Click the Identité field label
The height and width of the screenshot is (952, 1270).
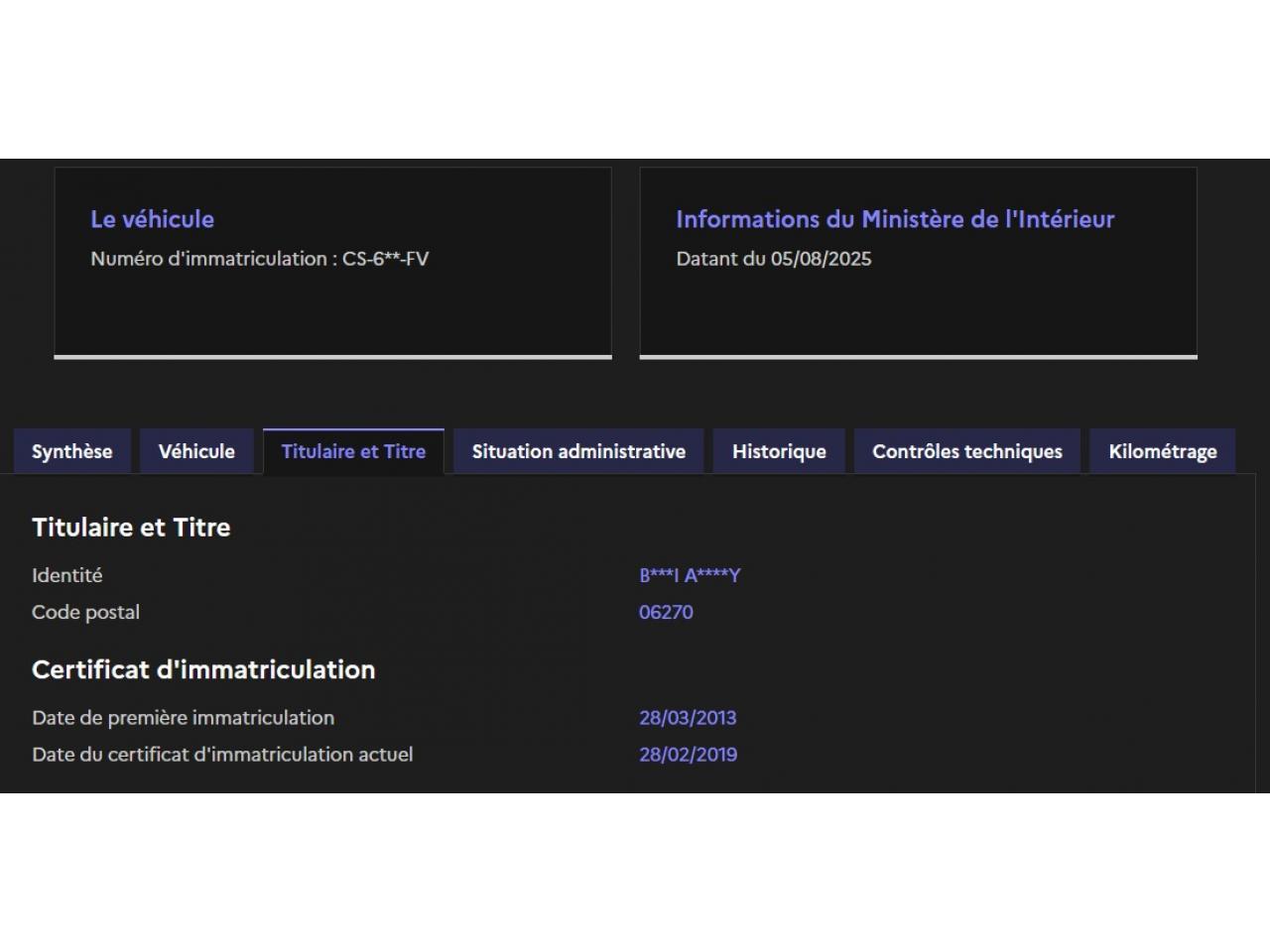(x=66, y=575)
